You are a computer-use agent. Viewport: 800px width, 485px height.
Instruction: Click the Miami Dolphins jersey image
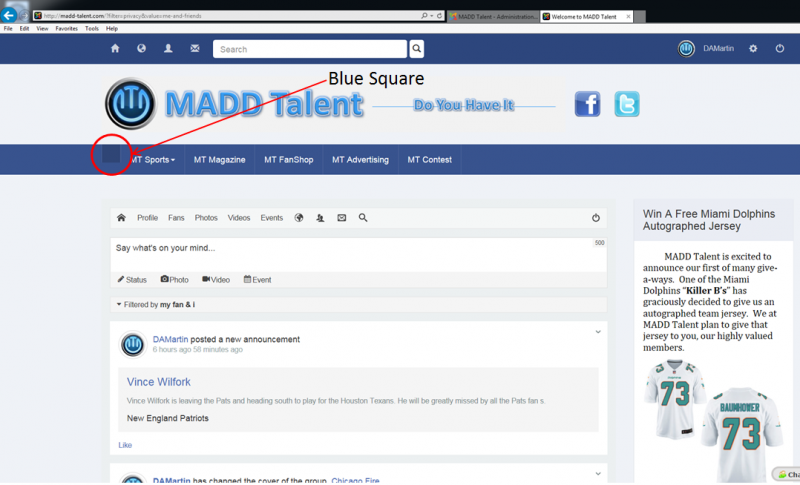tap(713, 421)
